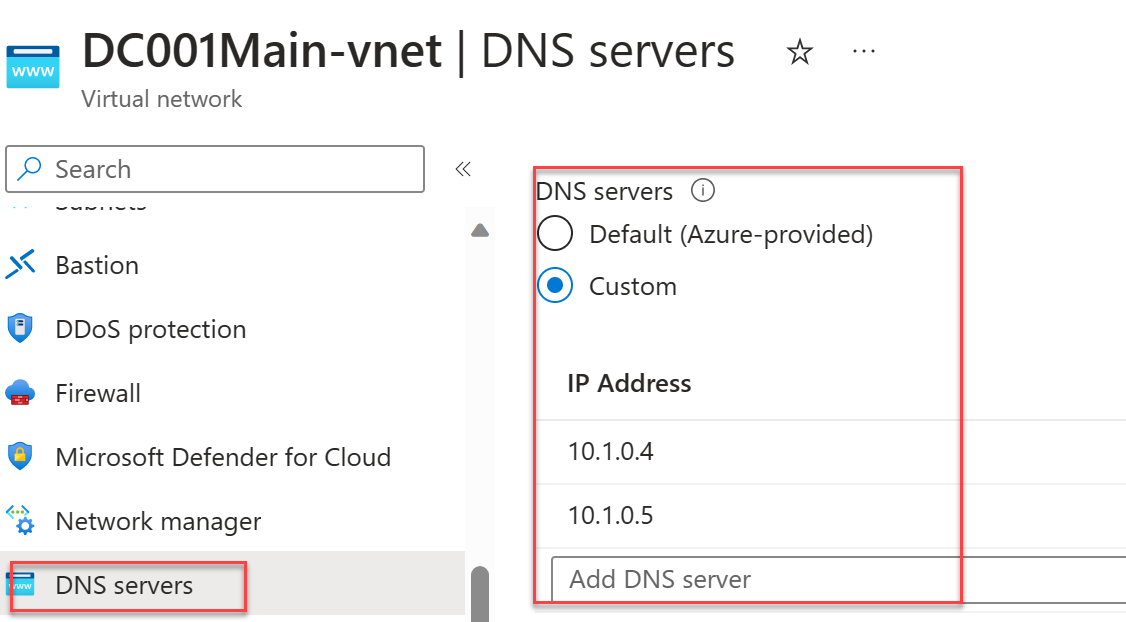The image size is (1126, 622).
Task: Click the Add DNS server field
Action: point(839,579)
